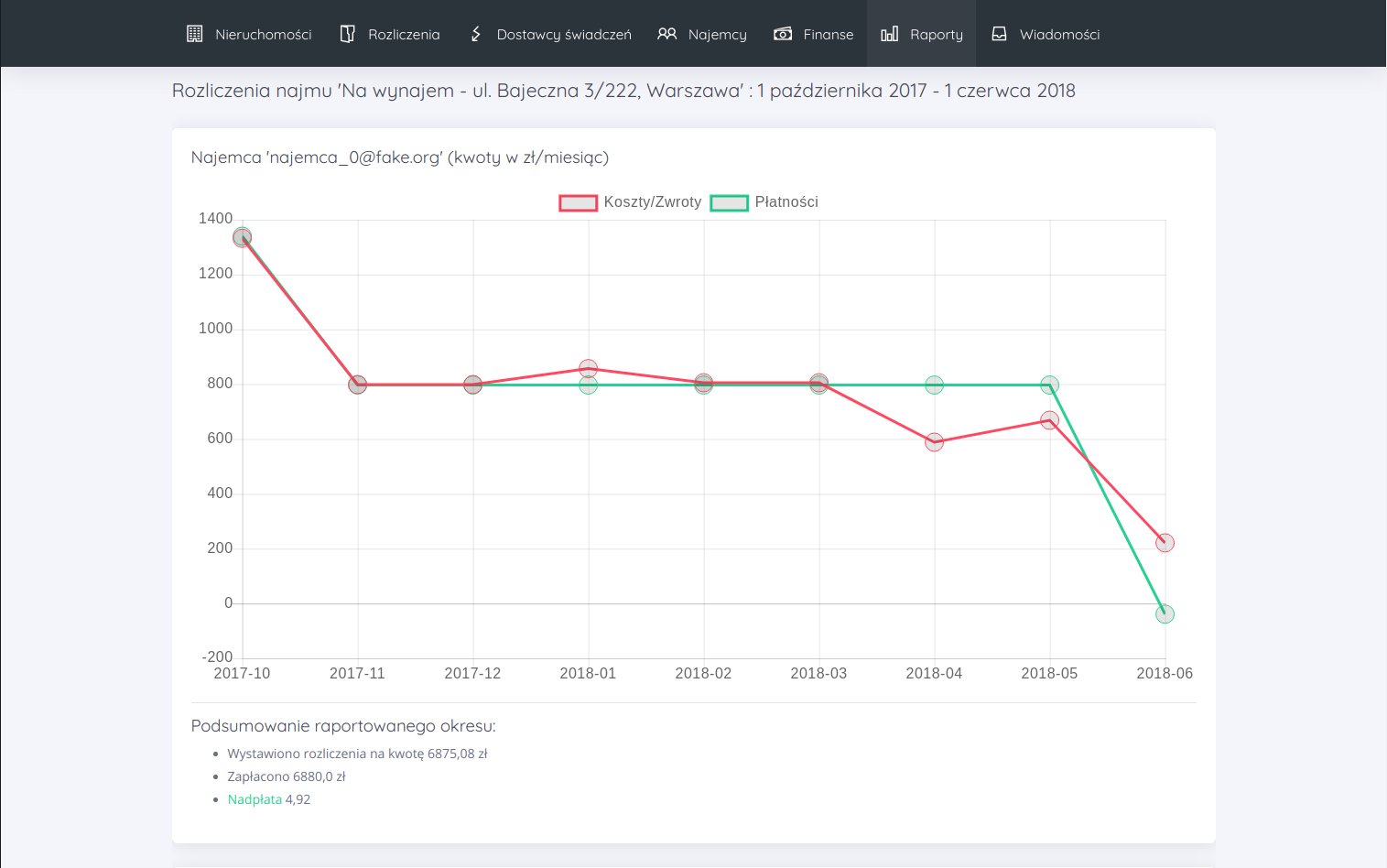Image resolution: width=1387 pixels, height=868 pixels.
Task: Click the 2018-02 axis label
Action: coord(703,674)
